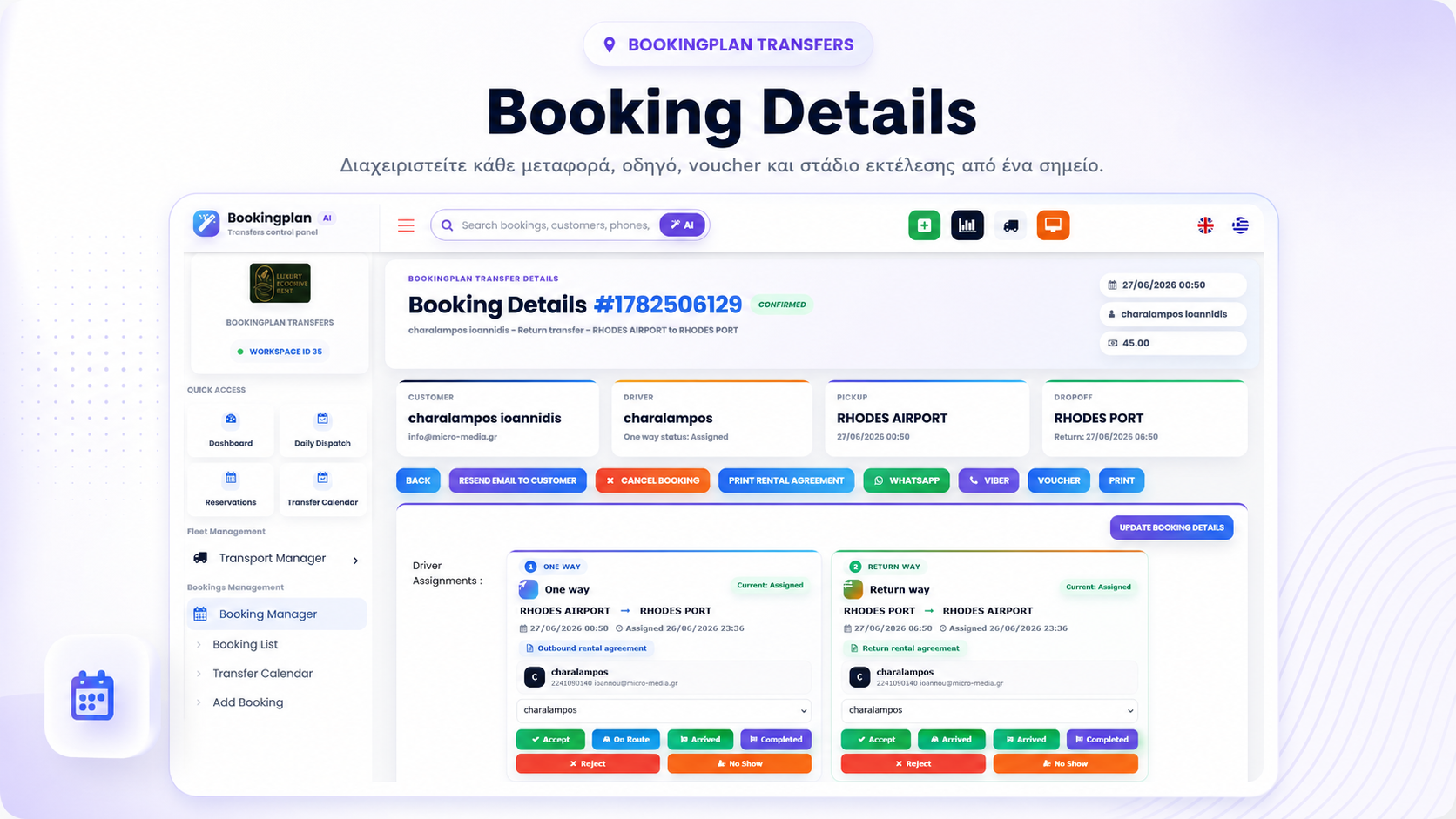The height and width of the screenshot is (819, 1456).
Task: Click WORKSPACE ID 35 badge
Action: pos(280,352)
